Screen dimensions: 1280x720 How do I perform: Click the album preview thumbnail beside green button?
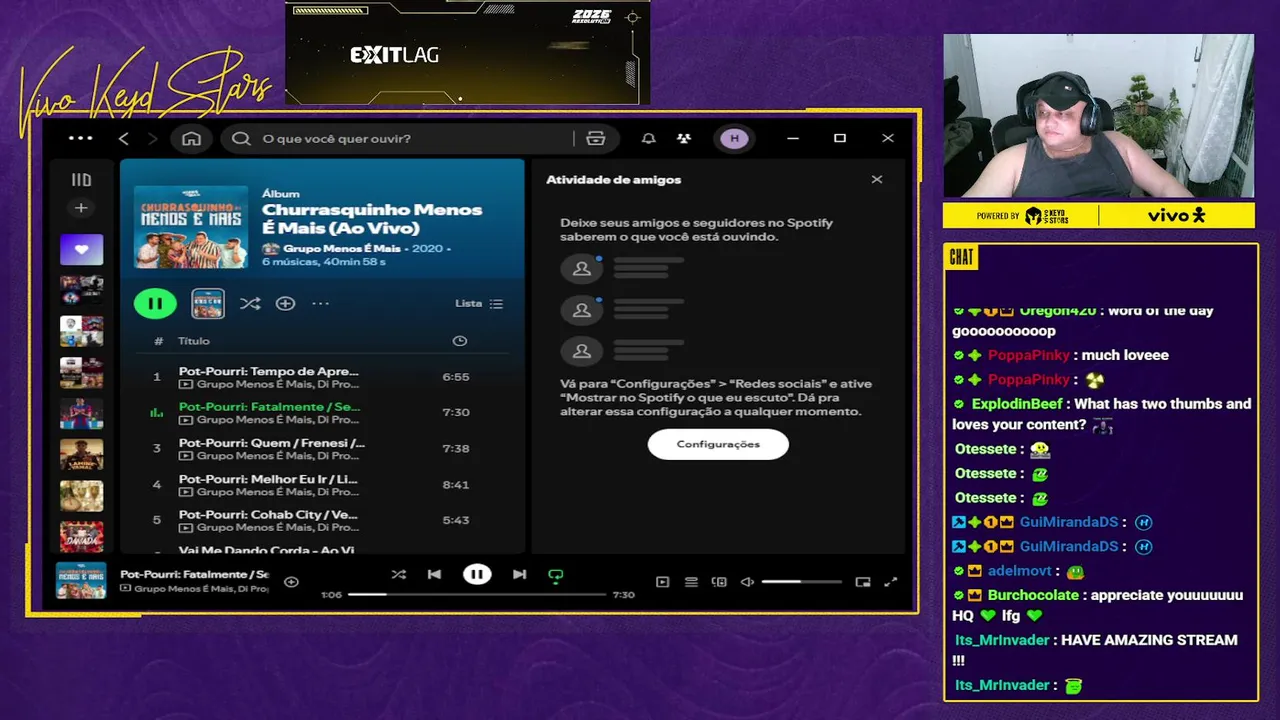pyautogui.click(x=208, y=303)
